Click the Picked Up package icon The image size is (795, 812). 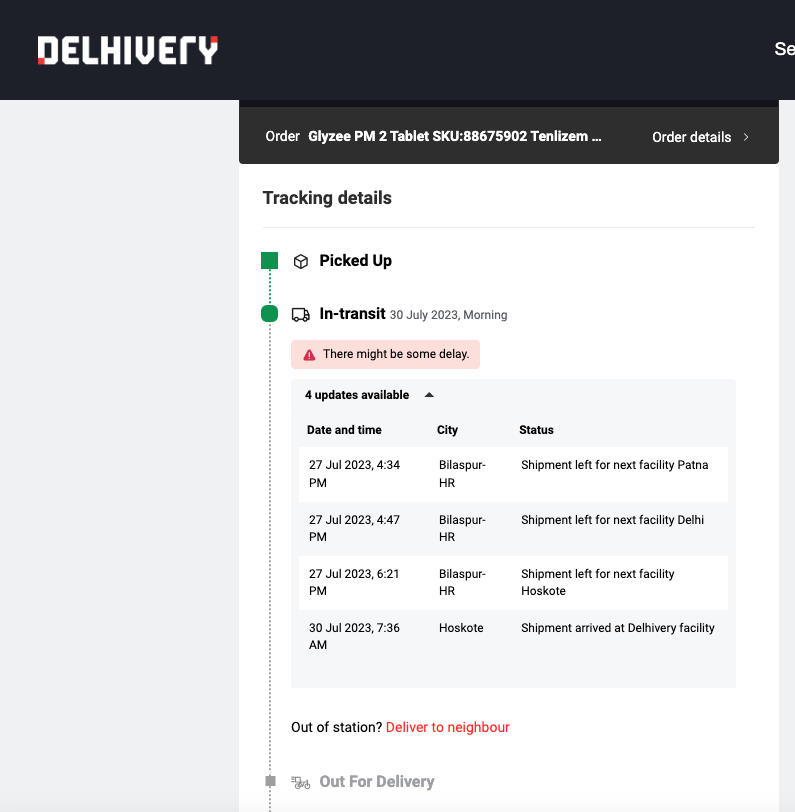(x=300, y=261)
